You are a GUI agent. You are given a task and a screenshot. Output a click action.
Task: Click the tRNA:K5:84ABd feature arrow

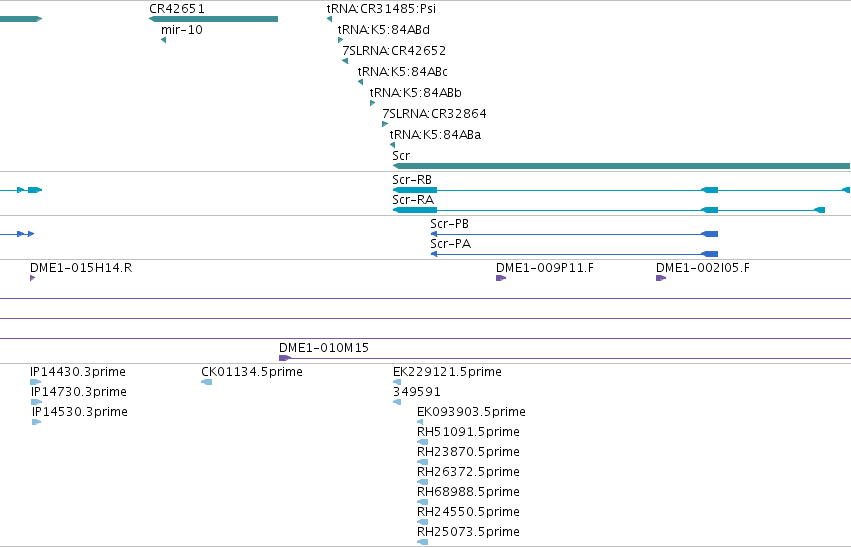[340, 40]
